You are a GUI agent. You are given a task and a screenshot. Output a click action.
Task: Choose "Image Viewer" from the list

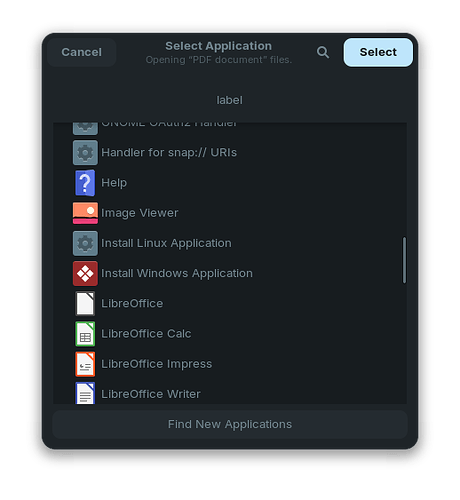(140, 213)
